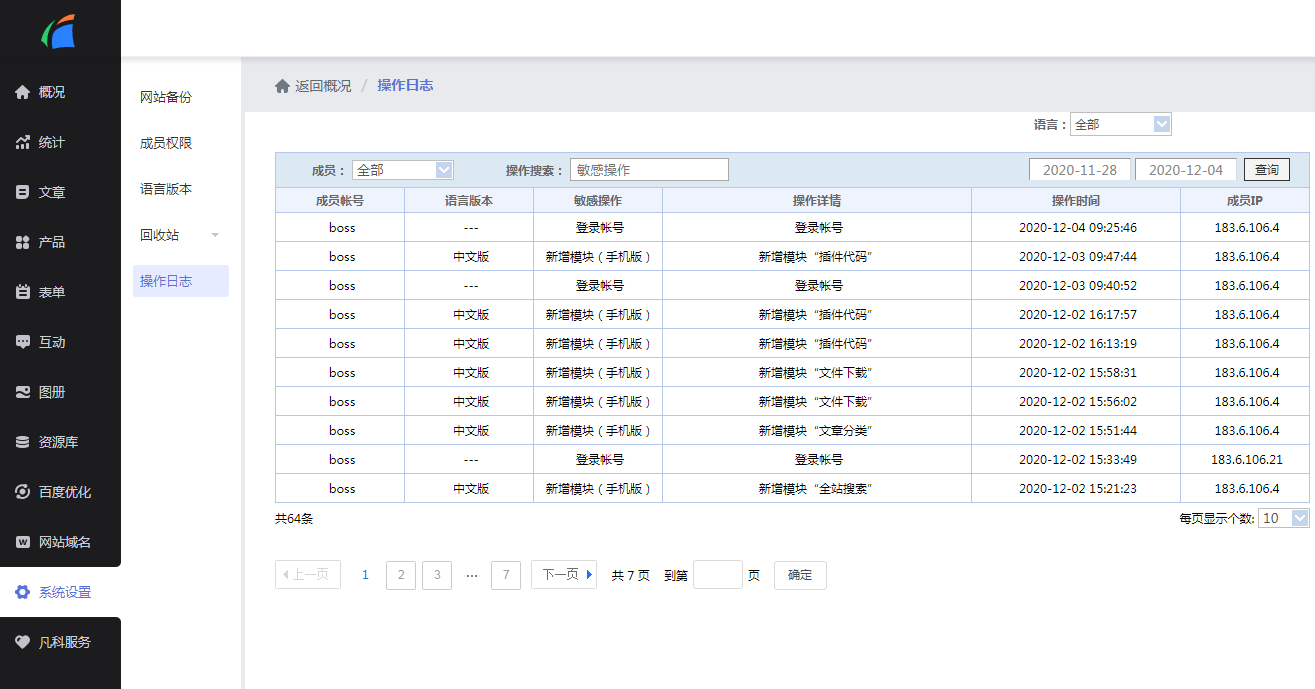Click IP address 183.6.106.21
1315x689 pixels.
pyautogui.click(x=1247, y=460)
